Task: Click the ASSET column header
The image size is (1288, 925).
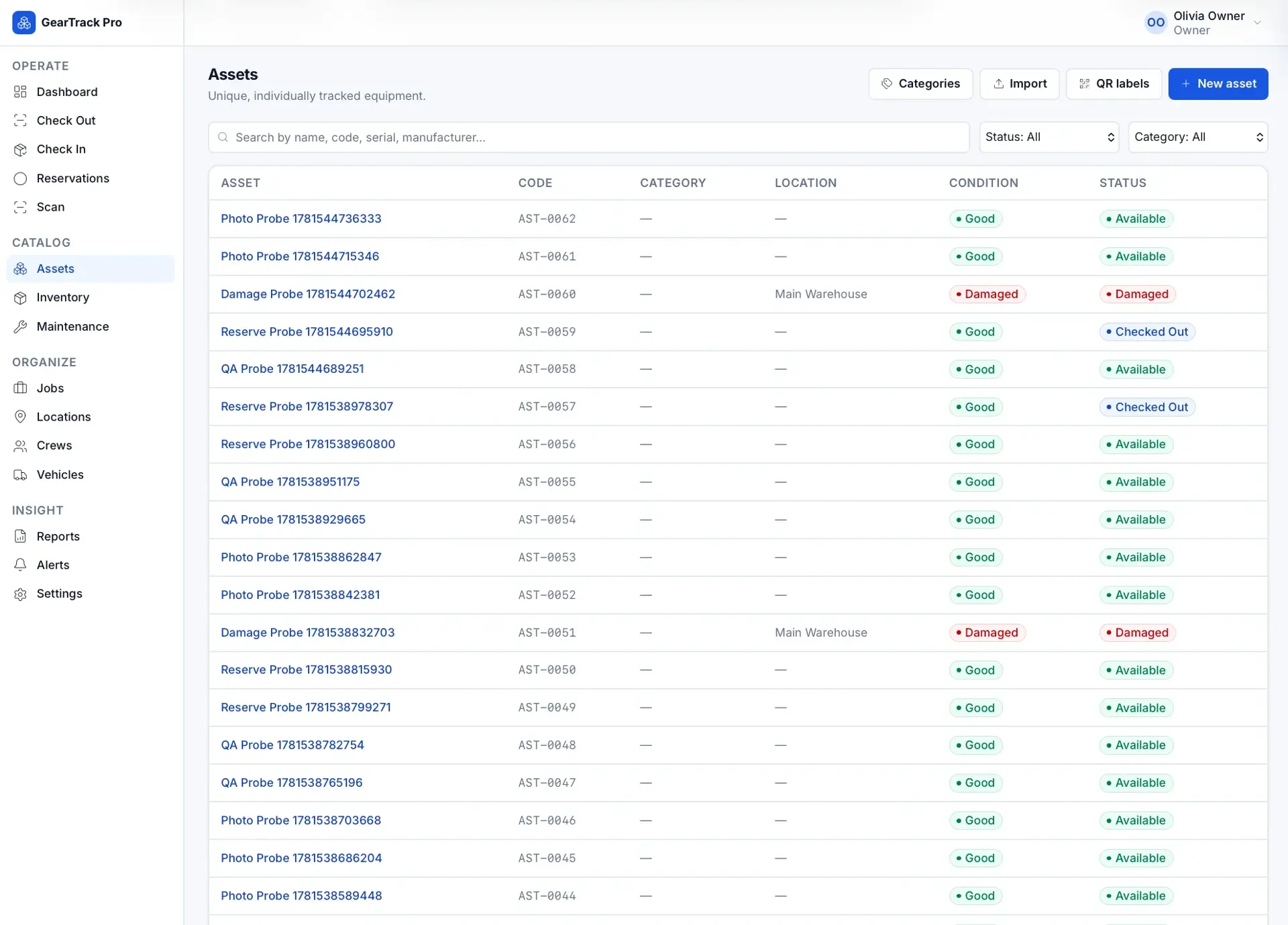Action: (241, 183)
